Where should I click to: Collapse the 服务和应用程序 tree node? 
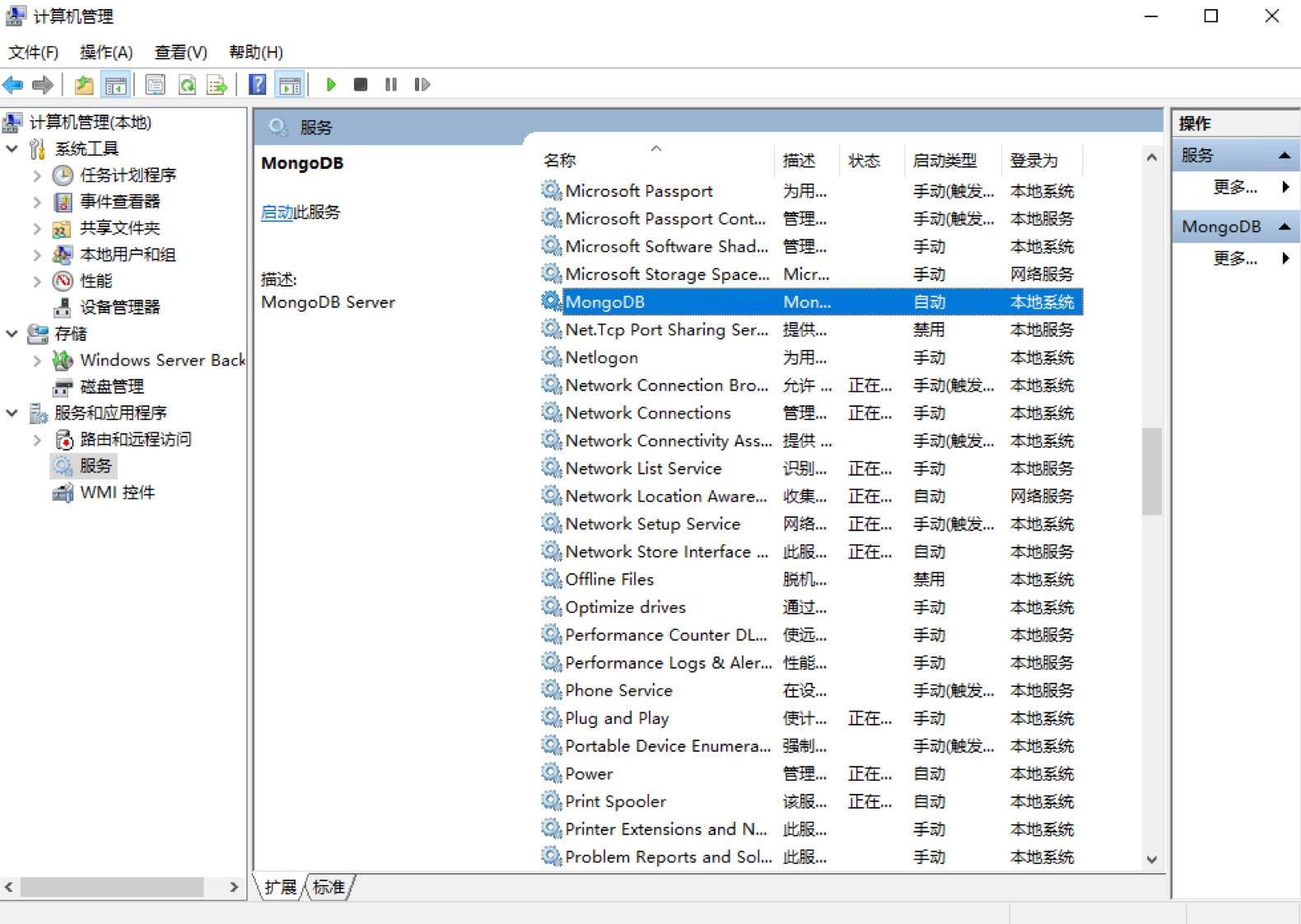click(x=12, y=413)
